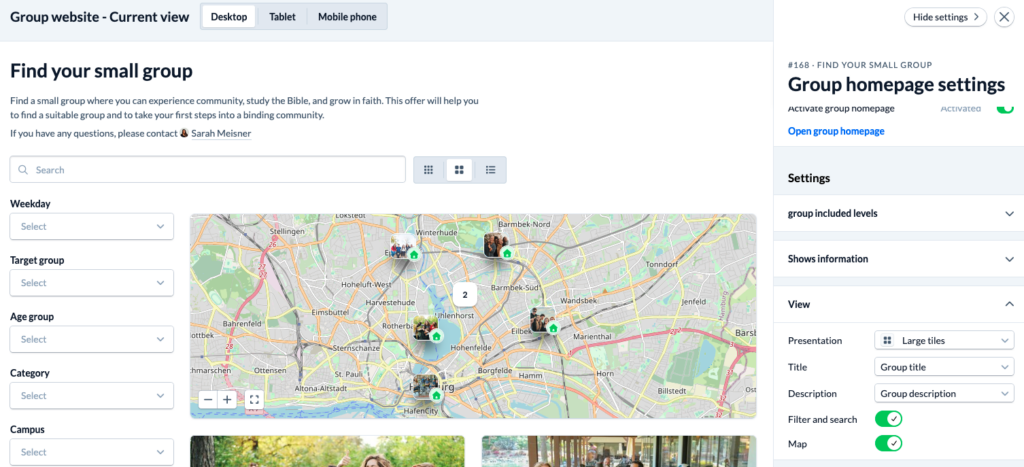Viewport: 1024px width, 467px height.
Task: Disable the Filter and search toggle
Action: (888, 419)
